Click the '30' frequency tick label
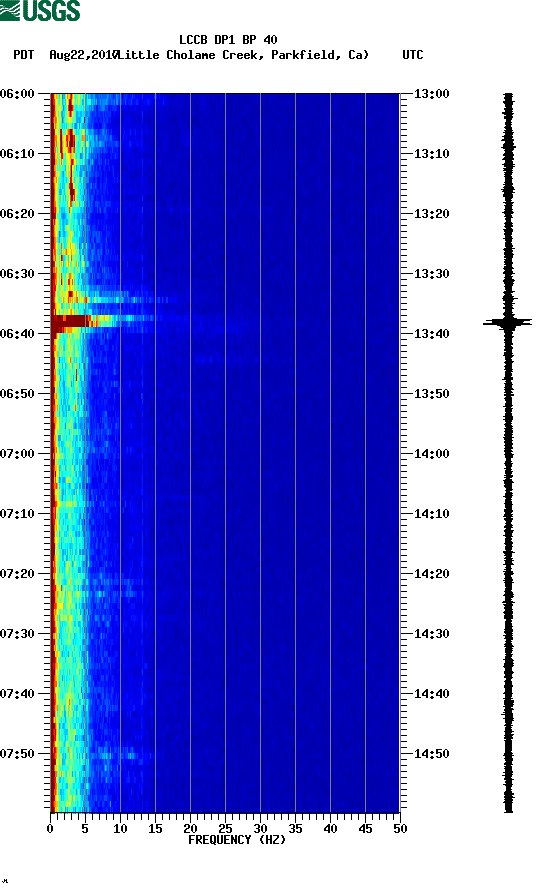552x892 pixels. point(260,829)
